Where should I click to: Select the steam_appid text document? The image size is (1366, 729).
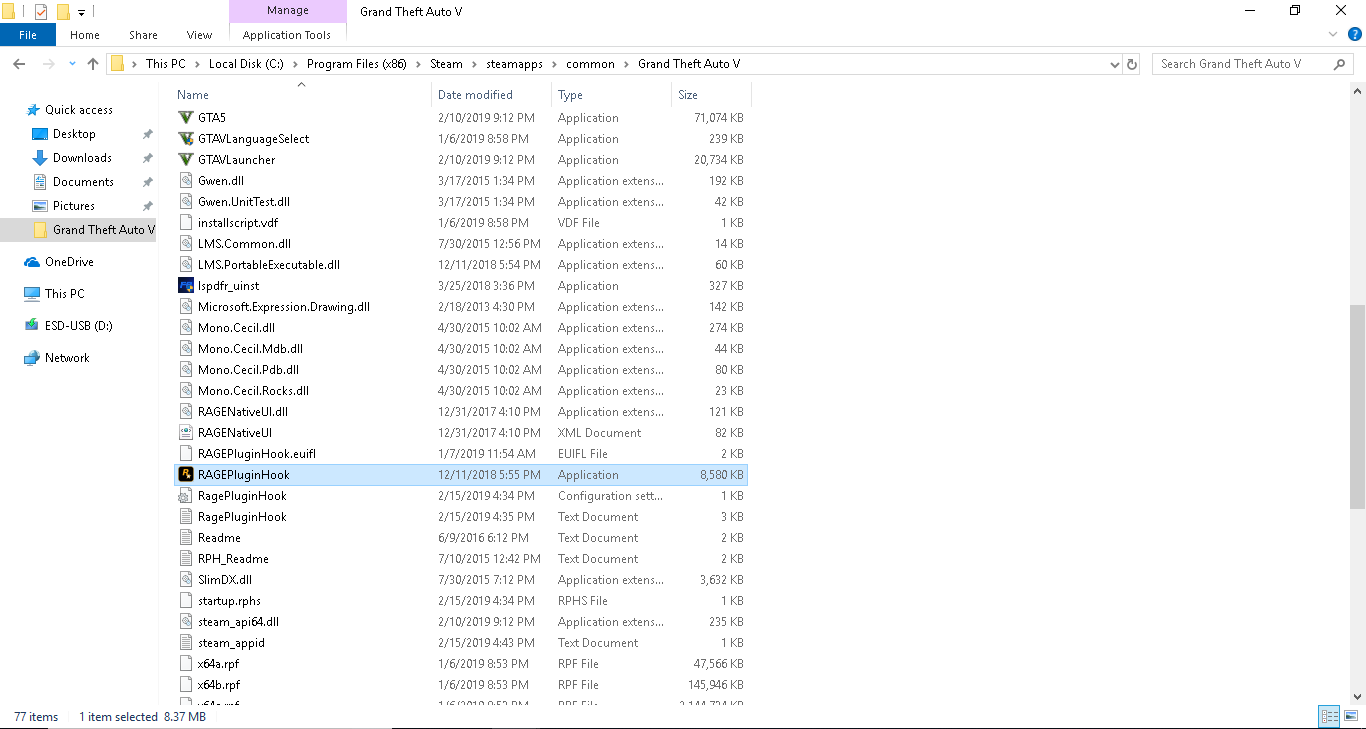click(x=231, y=643)
